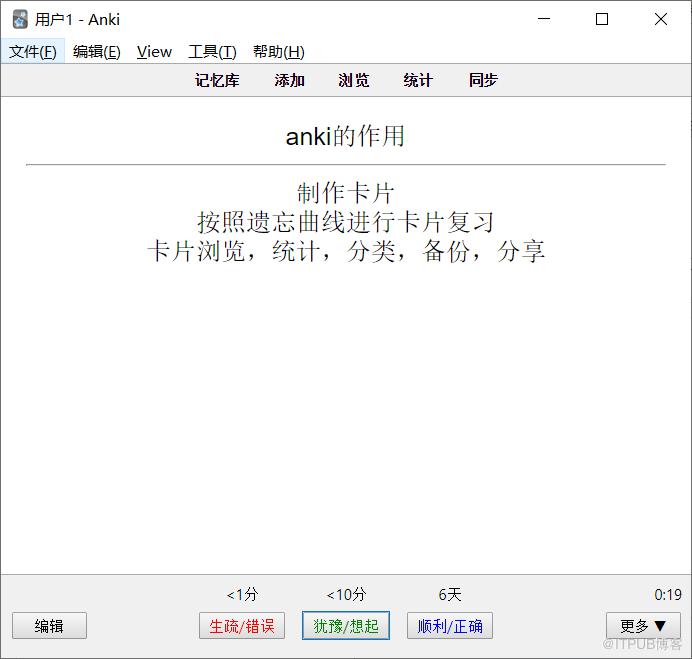Viewport: 692px width, 659px height.
Task: Click the card question text anki的作用
Action: coord(345,136)
